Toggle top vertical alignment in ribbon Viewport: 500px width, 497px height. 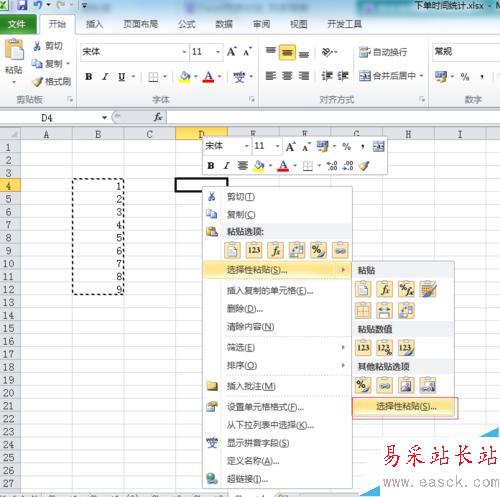coord(271,51)
